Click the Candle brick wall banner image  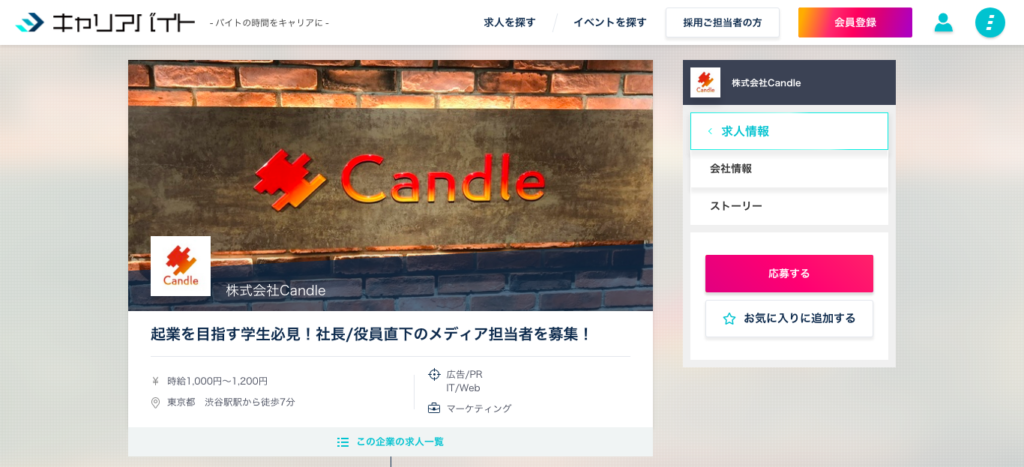[391, 185]
